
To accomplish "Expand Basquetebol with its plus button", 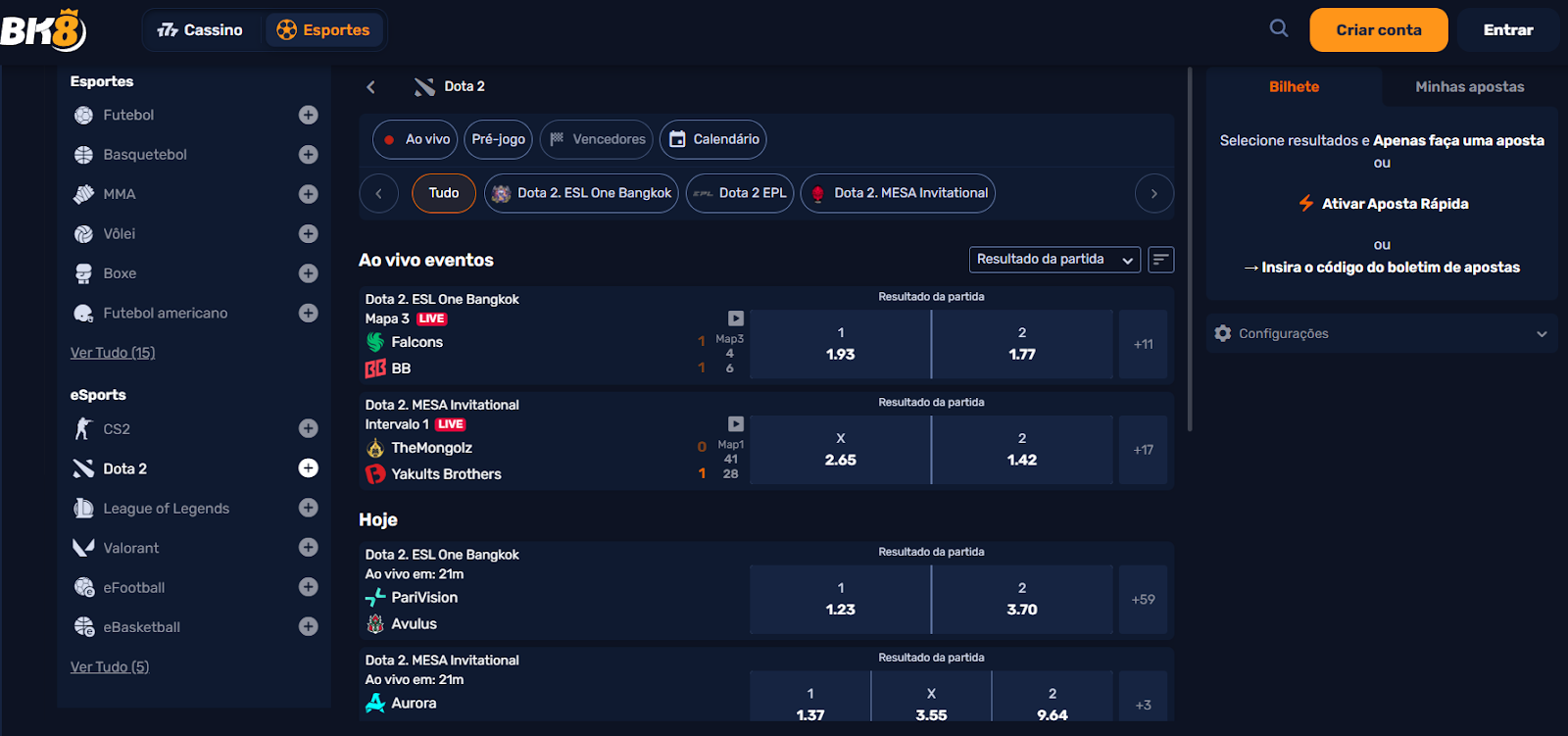I will point(308,155).
